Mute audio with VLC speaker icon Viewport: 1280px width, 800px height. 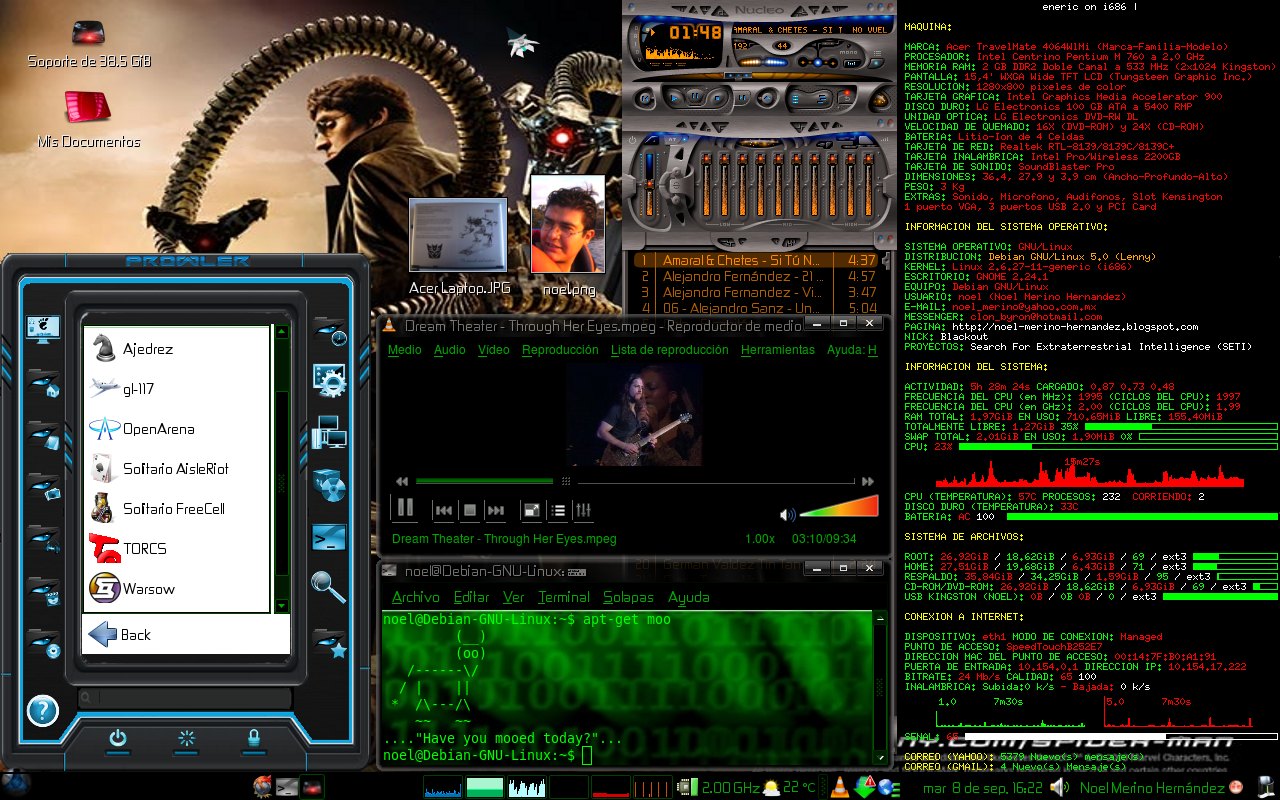[x=788, y=515]
